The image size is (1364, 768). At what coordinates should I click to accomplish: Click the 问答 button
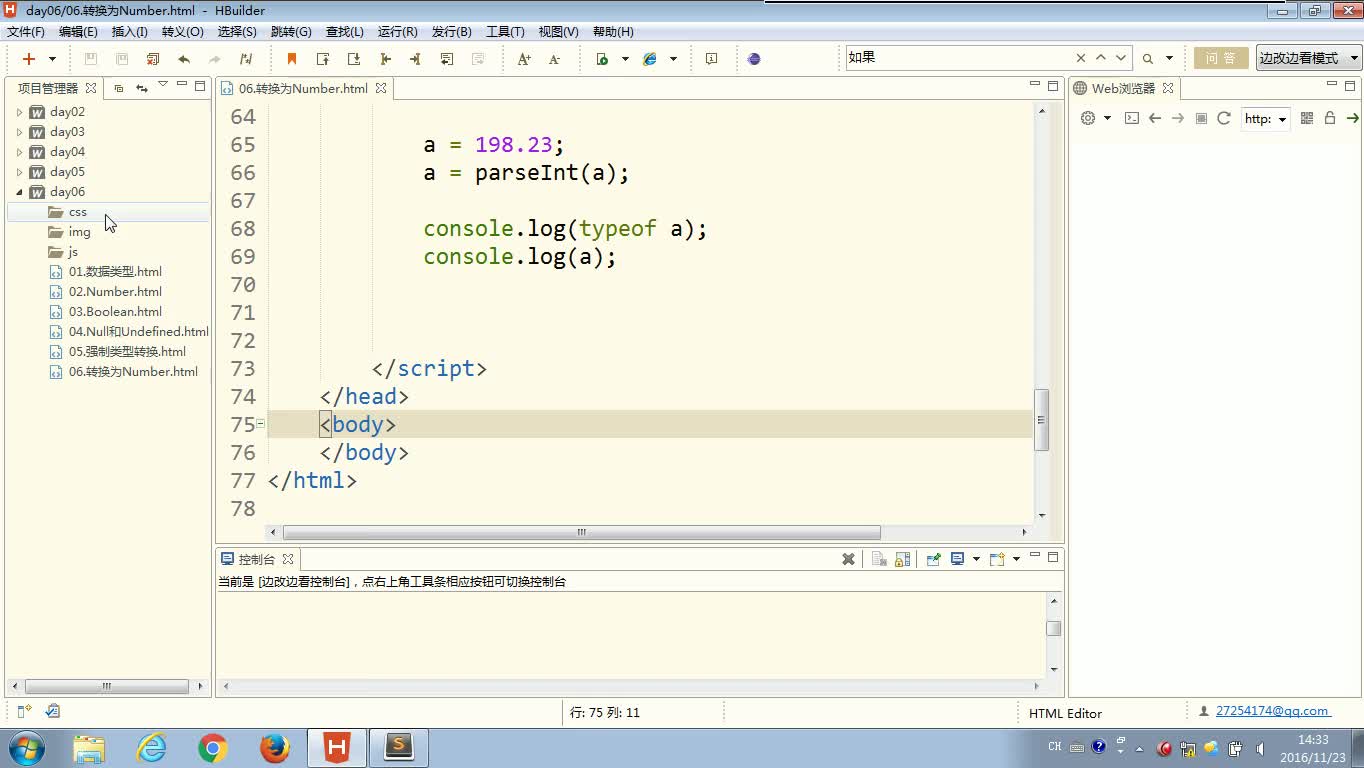coord(1221,58)
